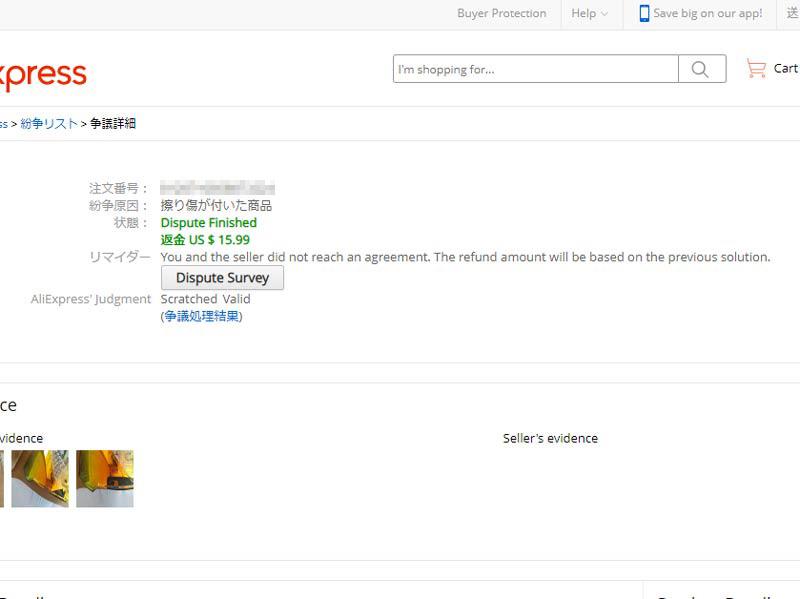Screen dimensions: 800x599
Task: Focus the "I'm shopping for..." search field
Action: [x=536, y=69]
